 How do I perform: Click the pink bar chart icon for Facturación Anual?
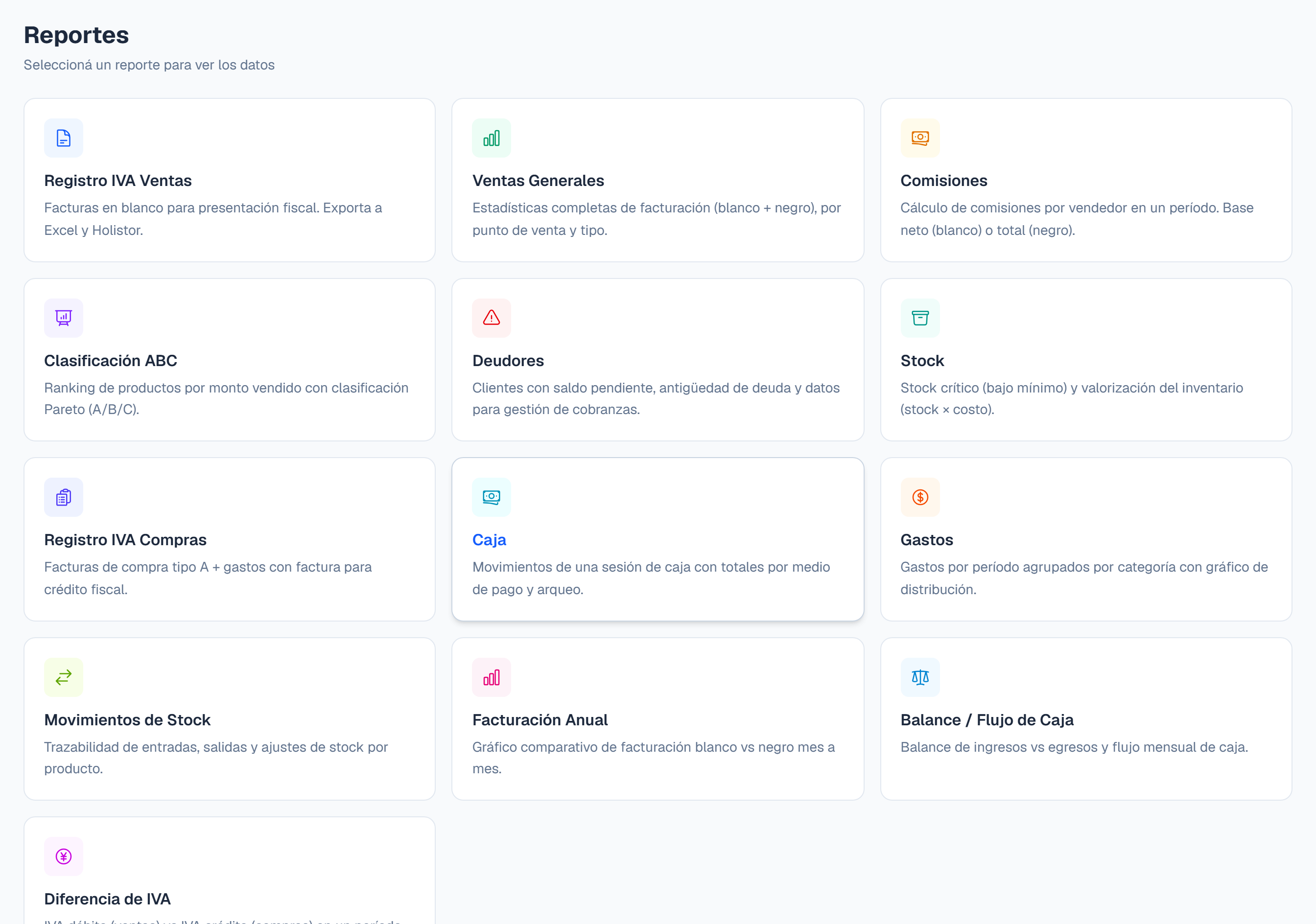pyautogui.click(x=491, y=677)
